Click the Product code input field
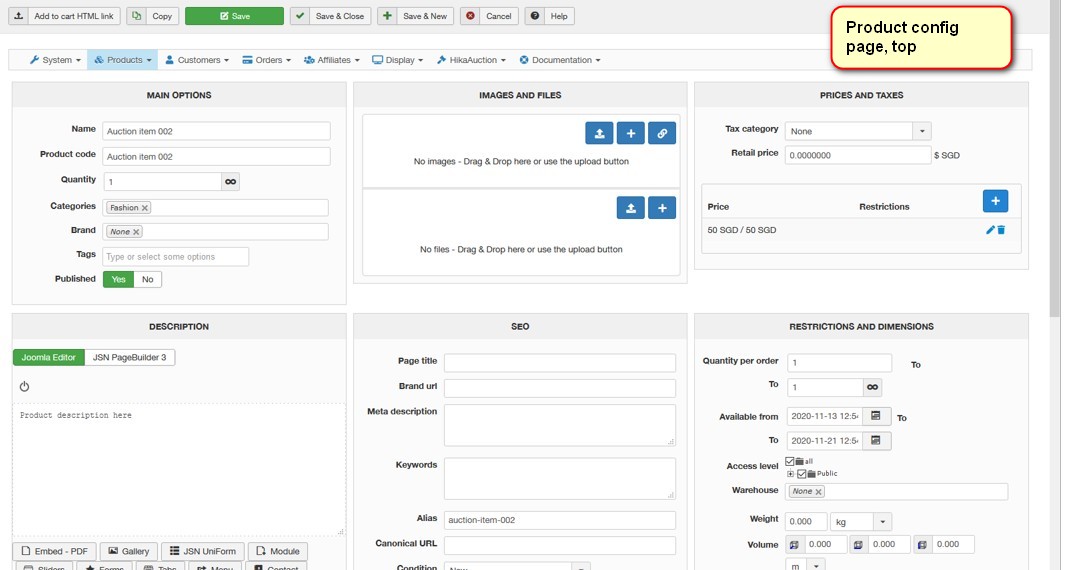The image size is (1068, 570). pos(217,157)
